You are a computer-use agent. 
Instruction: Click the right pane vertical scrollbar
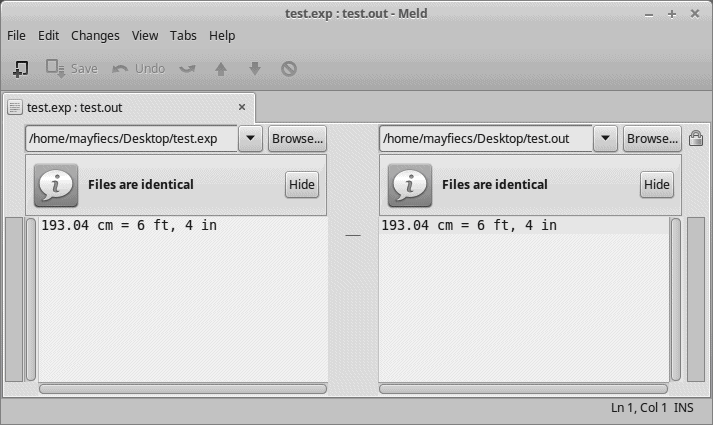point(676,299)
